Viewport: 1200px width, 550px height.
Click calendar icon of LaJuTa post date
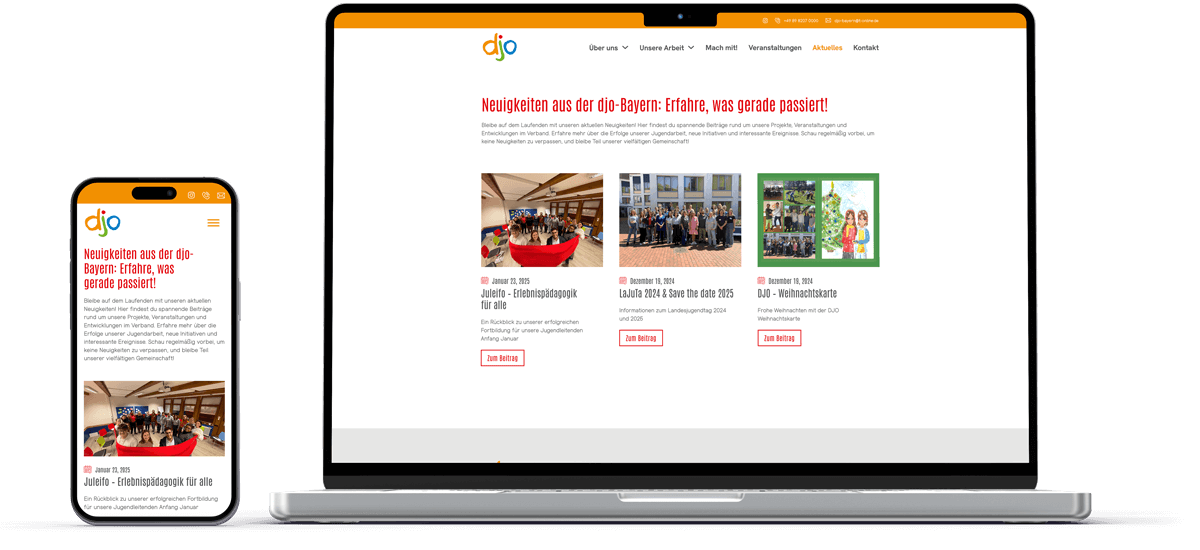pos(623,281)
